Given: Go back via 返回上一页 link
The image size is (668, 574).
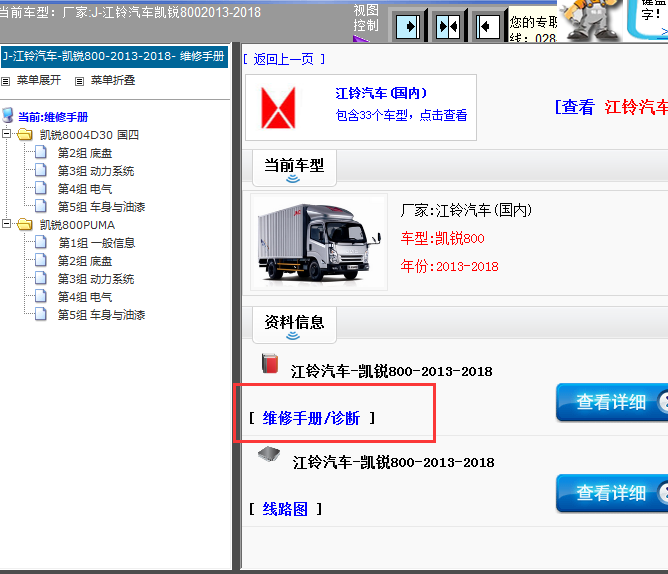Looking at the screenshot, I should click(283, 59).
